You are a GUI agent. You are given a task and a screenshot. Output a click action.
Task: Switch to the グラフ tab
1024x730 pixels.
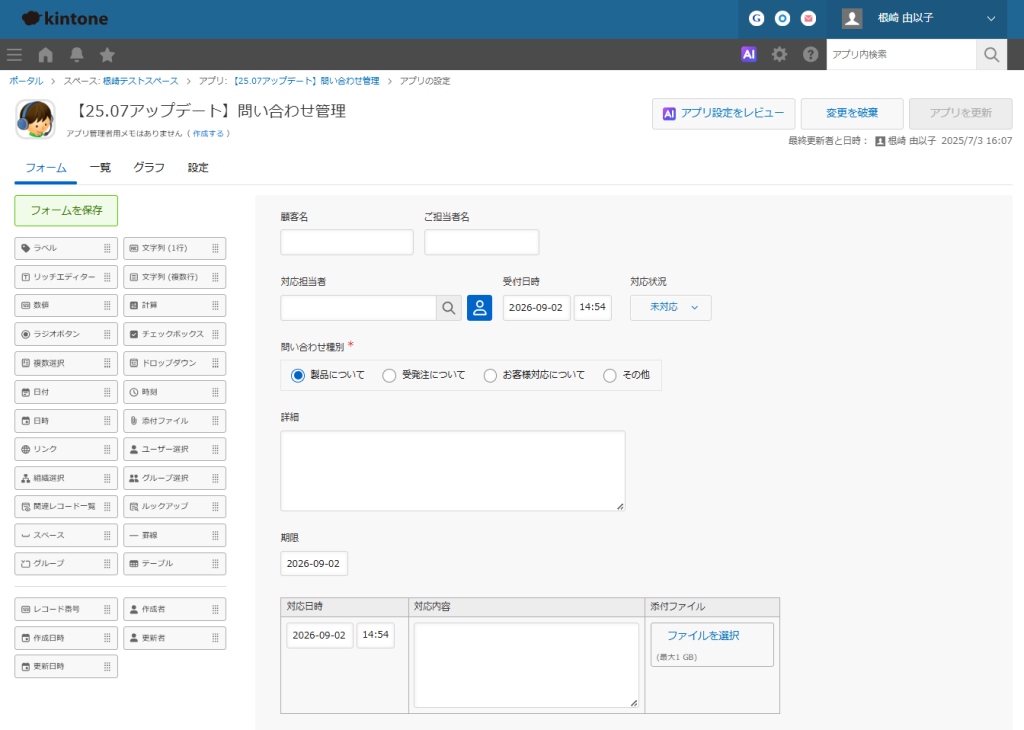coord(149,168)
